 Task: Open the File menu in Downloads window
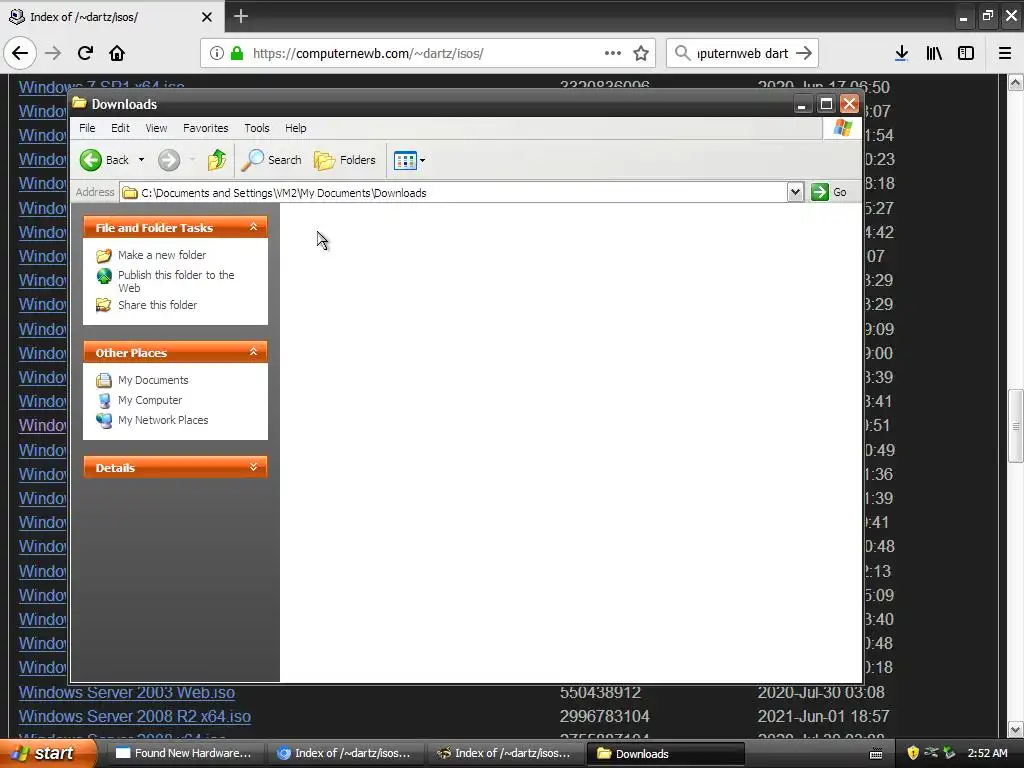[87, 128]
